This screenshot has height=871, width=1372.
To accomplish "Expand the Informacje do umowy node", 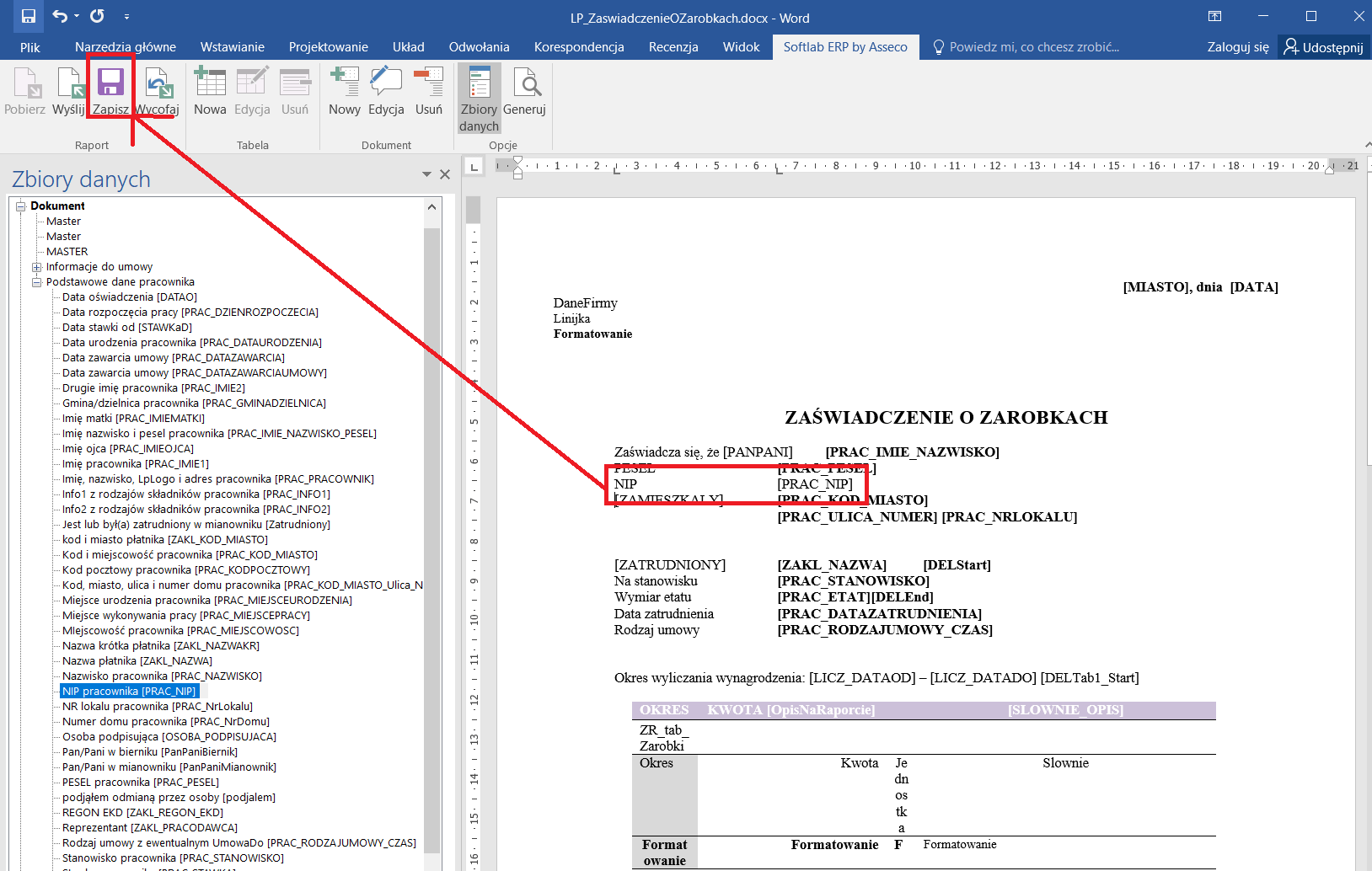I will [36, 267].
